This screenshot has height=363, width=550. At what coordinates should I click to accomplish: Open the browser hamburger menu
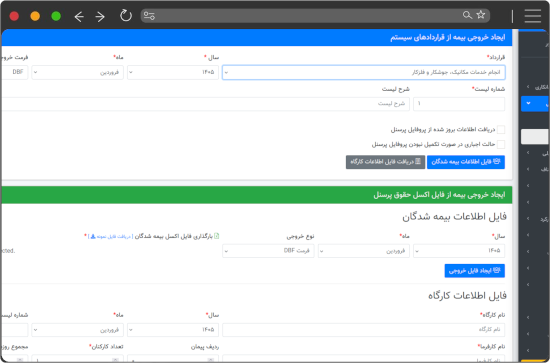(x=532, y=16)
